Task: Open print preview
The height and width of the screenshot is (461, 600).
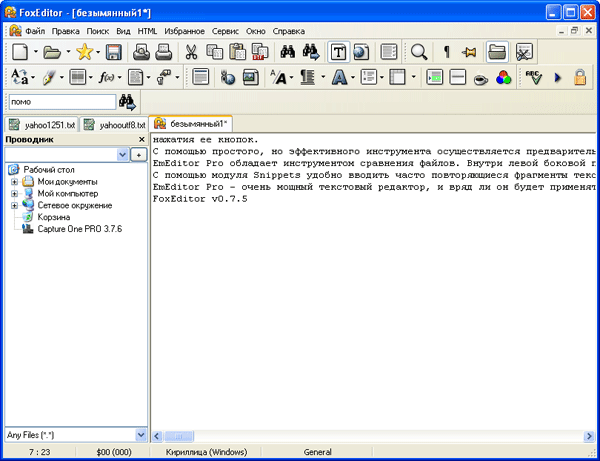Action: coord(141,52)
